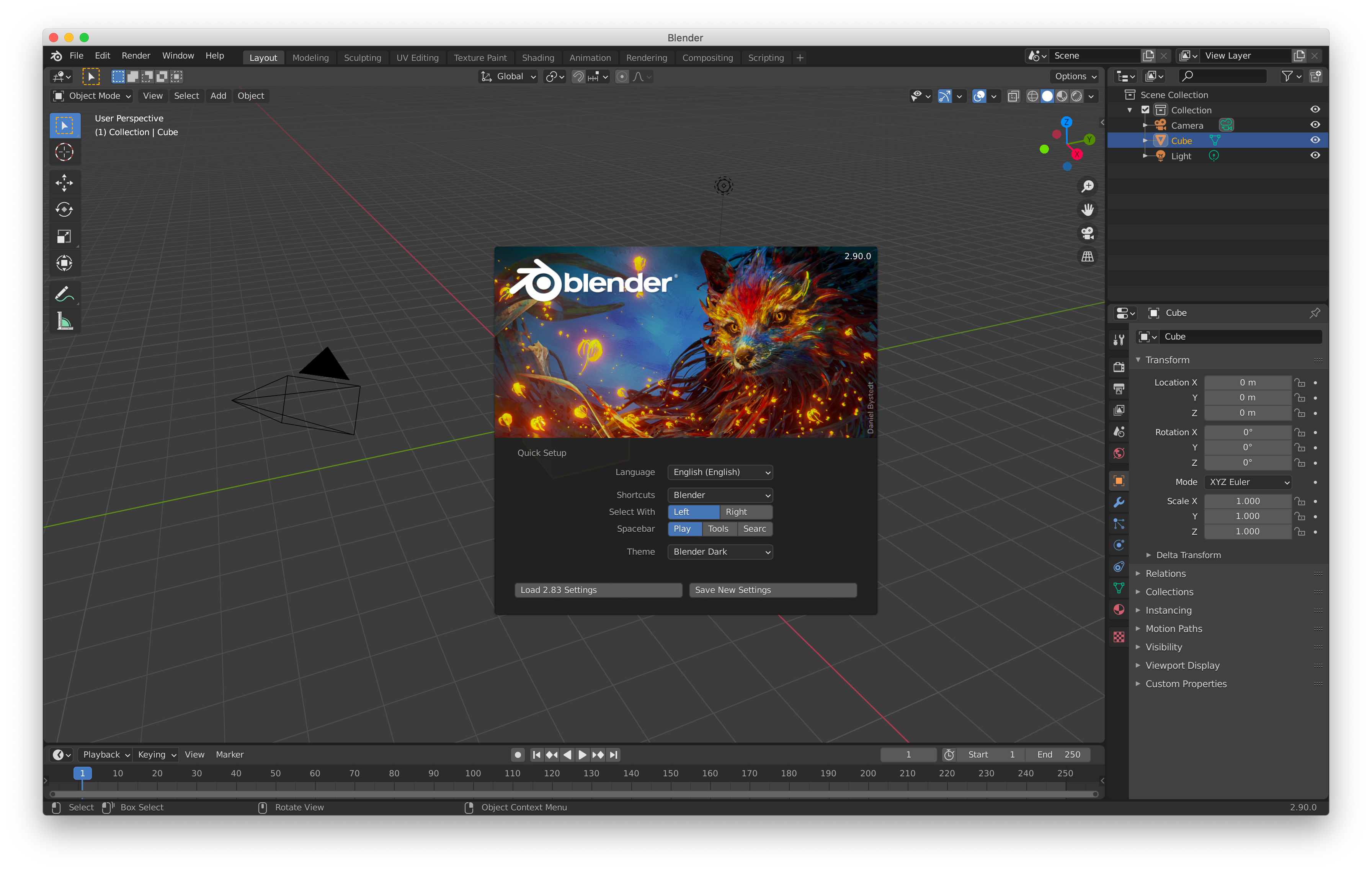1372x872 pixels.
Task: Open Modifier properties wrench tab
Action: tap(1119, 502)
